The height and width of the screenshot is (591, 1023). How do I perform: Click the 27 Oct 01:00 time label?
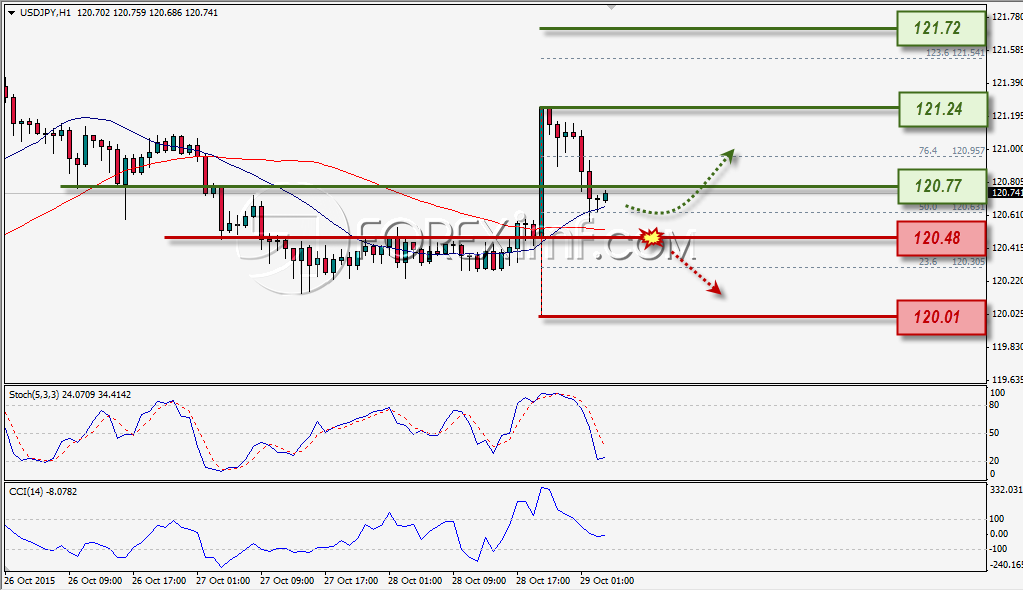click(222, 581)
